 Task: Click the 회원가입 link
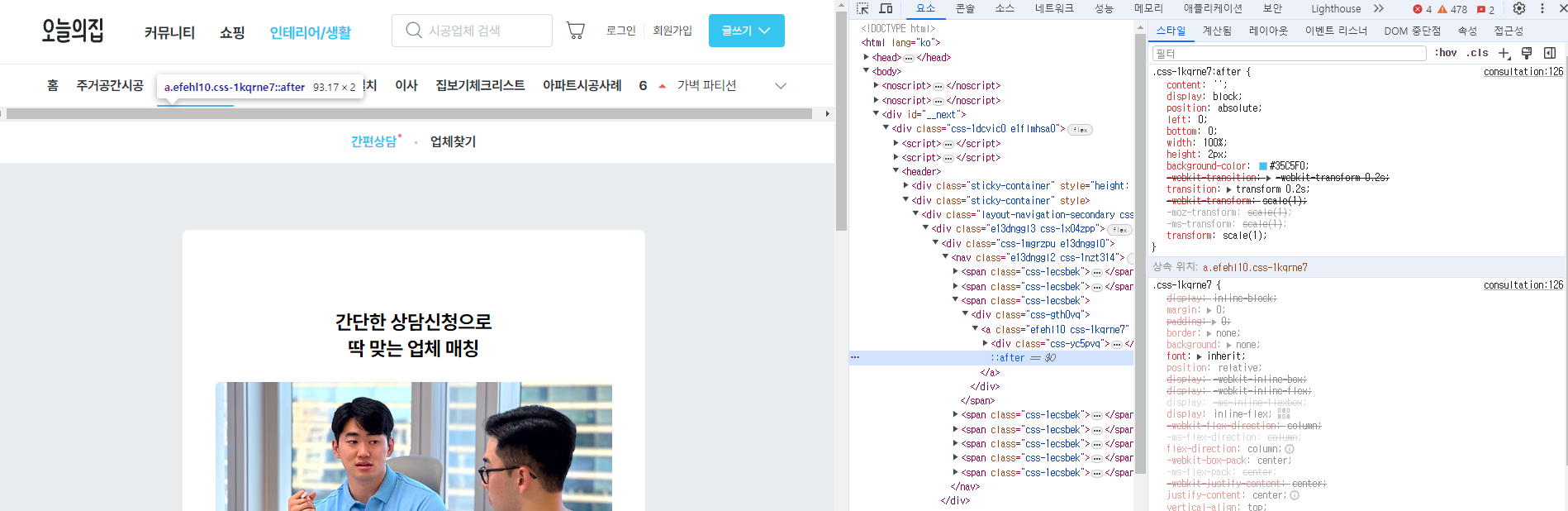point(672,31)
